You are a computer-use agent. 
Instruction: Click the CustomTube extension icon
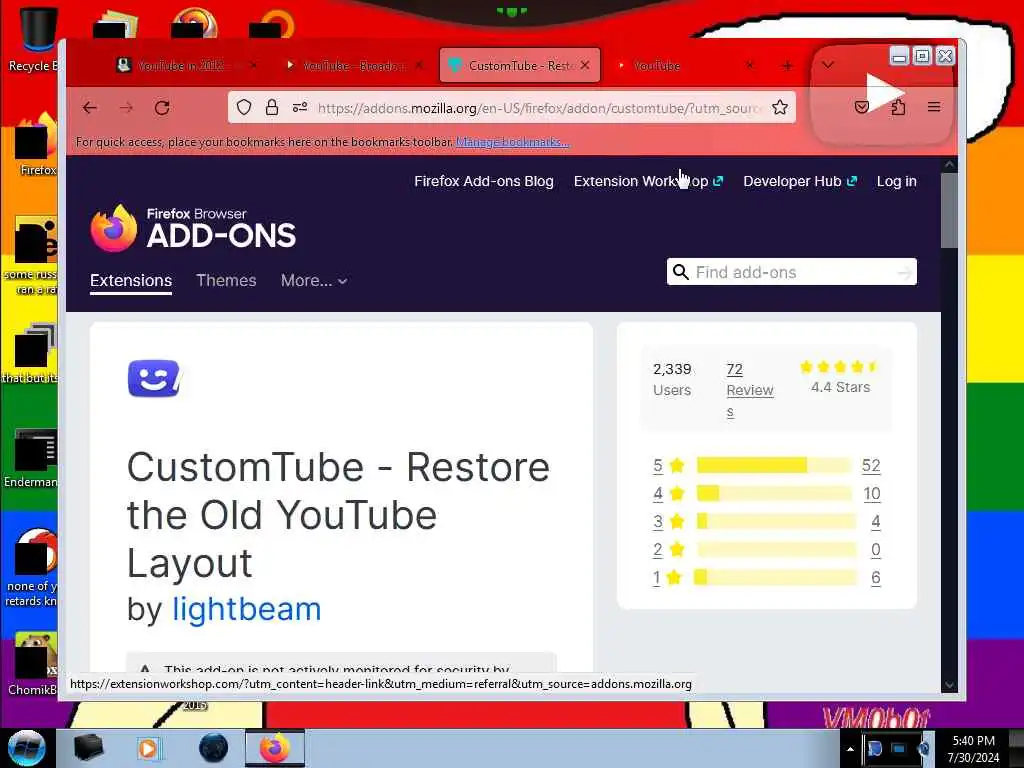[154, 378]
